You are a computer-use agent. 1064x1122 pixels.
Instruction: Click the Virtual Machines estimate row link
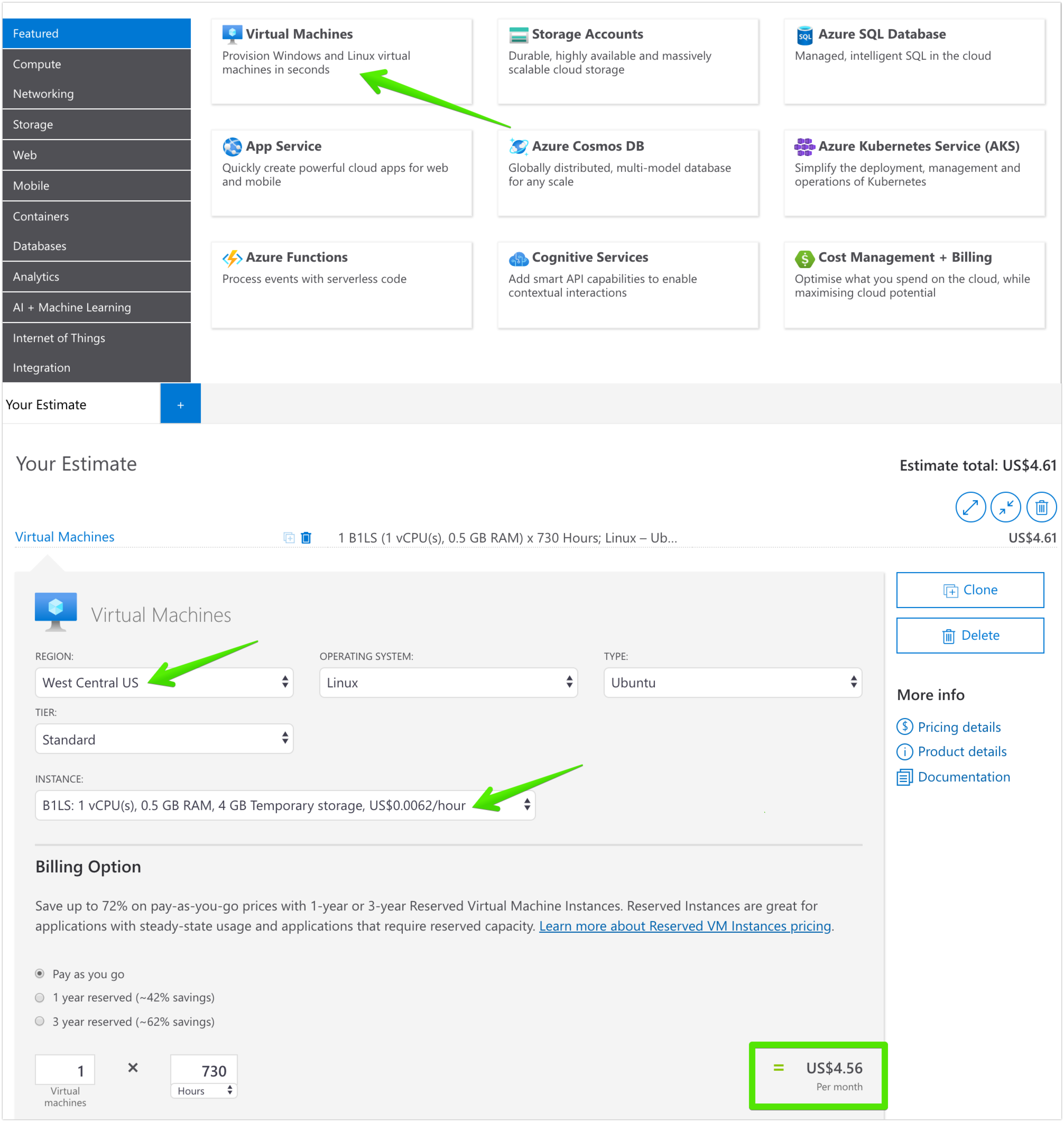click(65, 537)
